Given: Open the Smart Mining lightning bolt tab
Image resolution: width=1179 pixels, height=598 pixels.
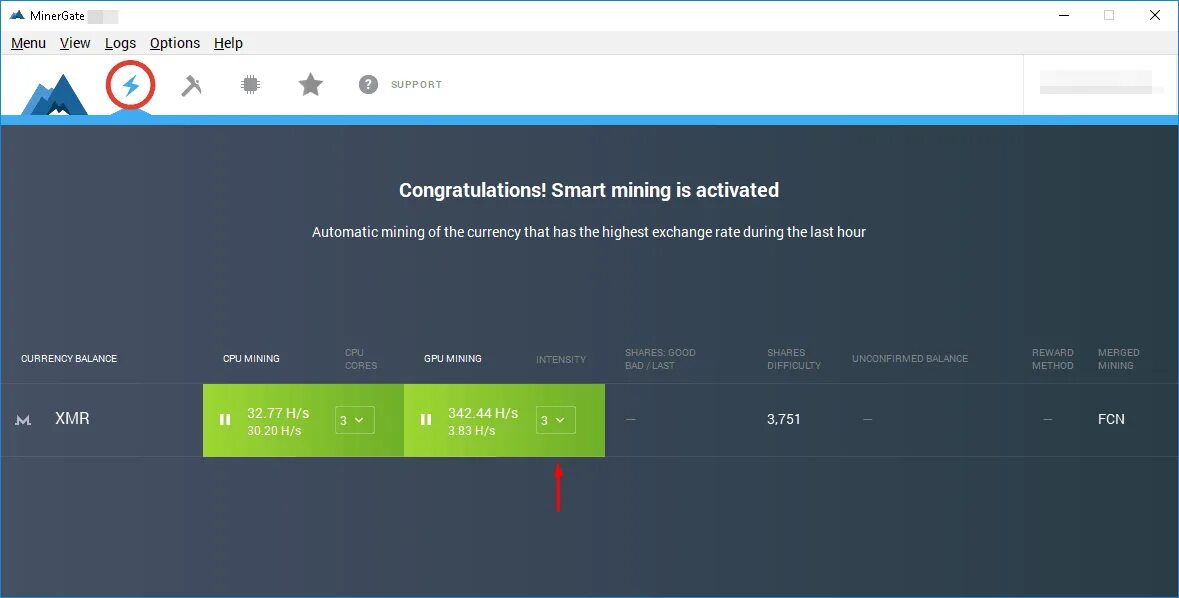Looking at the screenshot, I should [131, 85].
